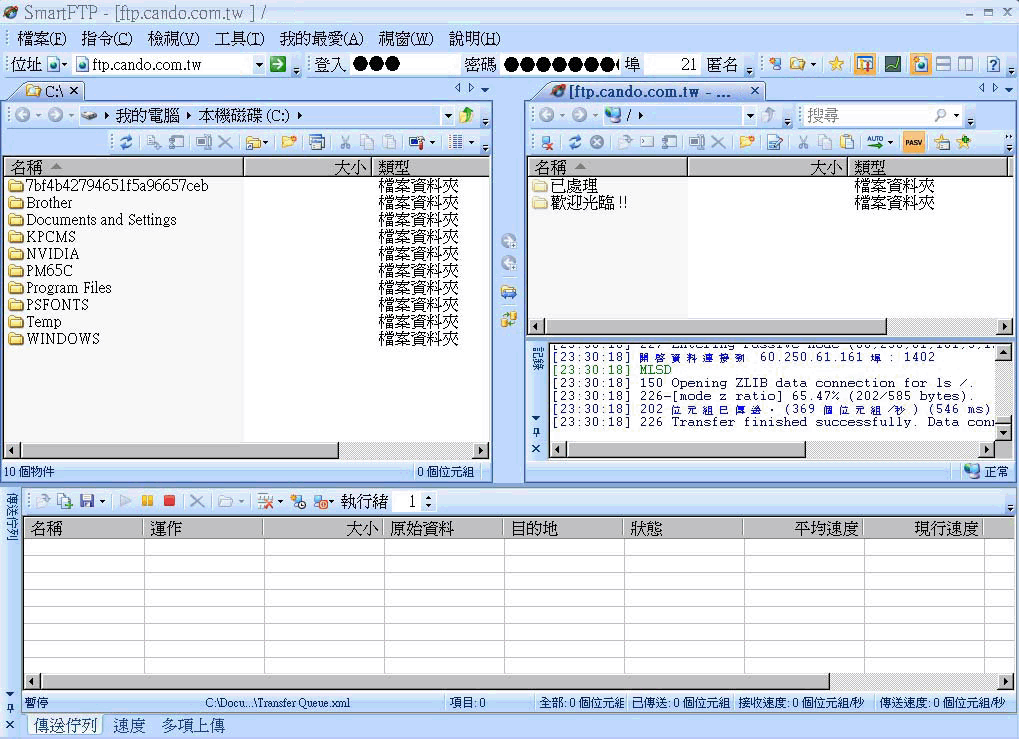Click the local properties tool icon

pyautogui.click(x=417, y=142)
